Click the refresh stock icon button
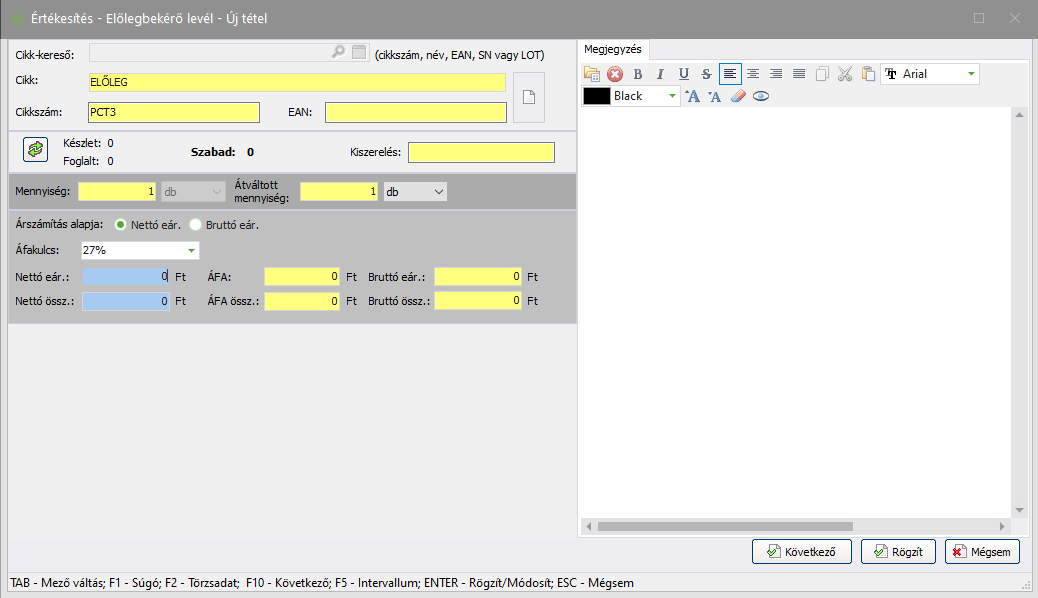 pos(36,149)
